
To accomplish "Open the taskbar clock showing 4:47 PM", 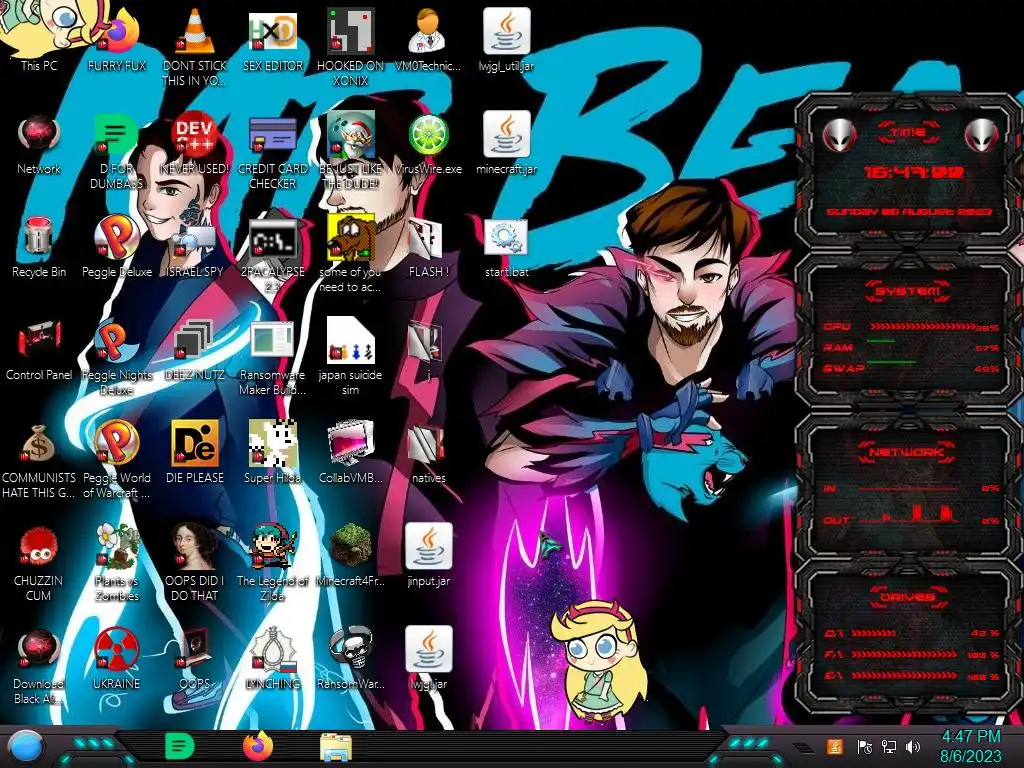I will click(x=970, y=746).
